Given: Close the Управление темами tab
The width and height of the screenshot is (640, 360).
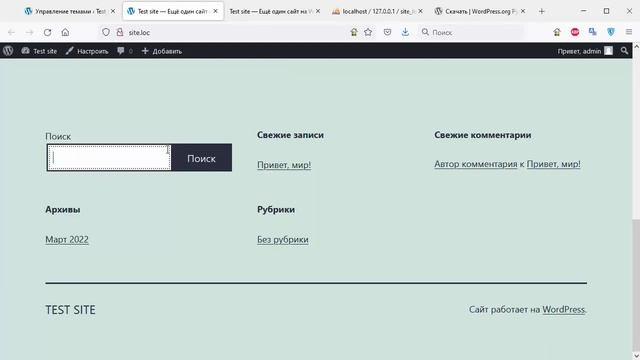Looking at the screenshot, I should (x=113, y=11).
